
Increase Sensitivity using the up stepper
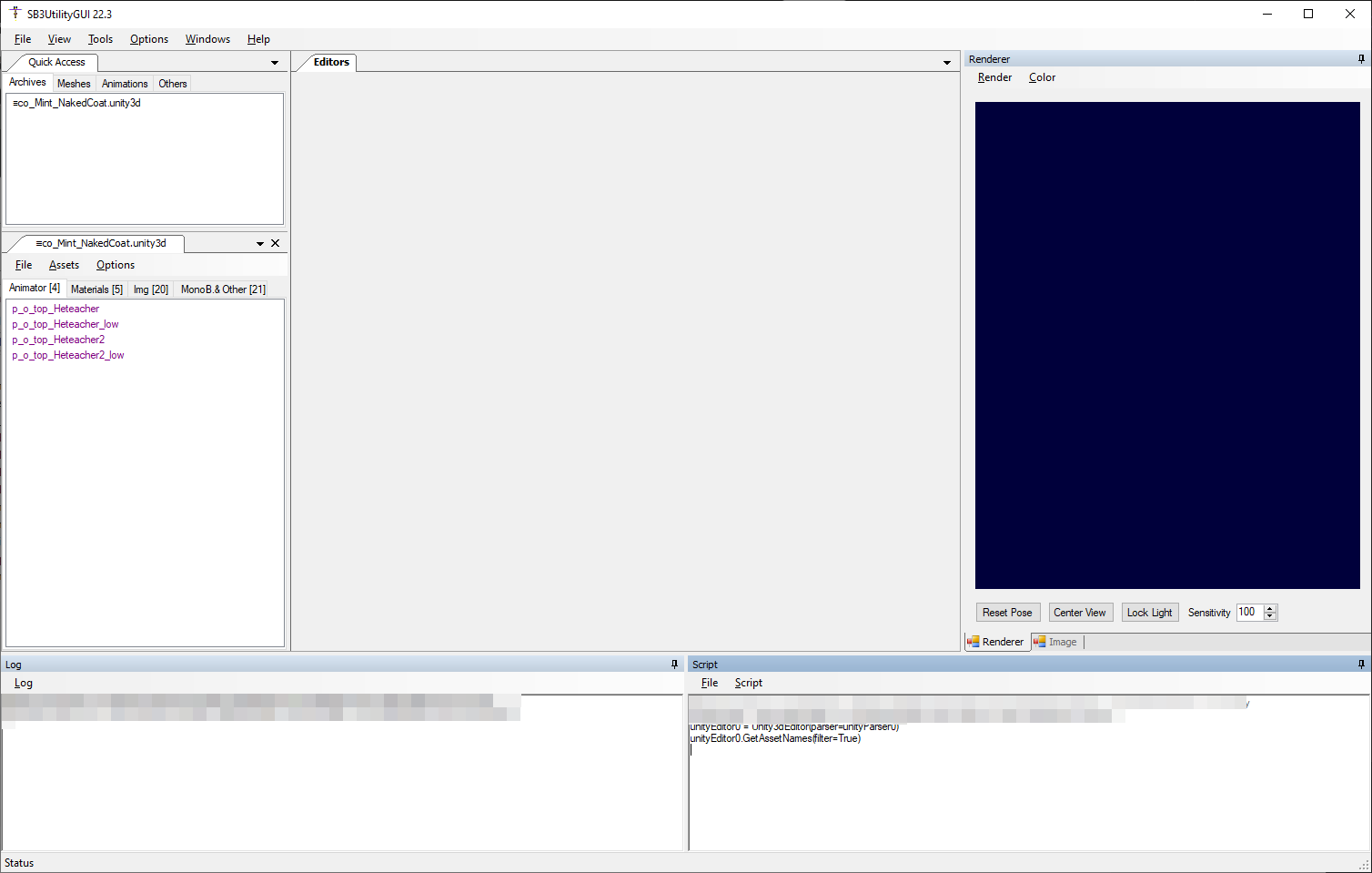pyautogui.click(x=1269, y=608)
